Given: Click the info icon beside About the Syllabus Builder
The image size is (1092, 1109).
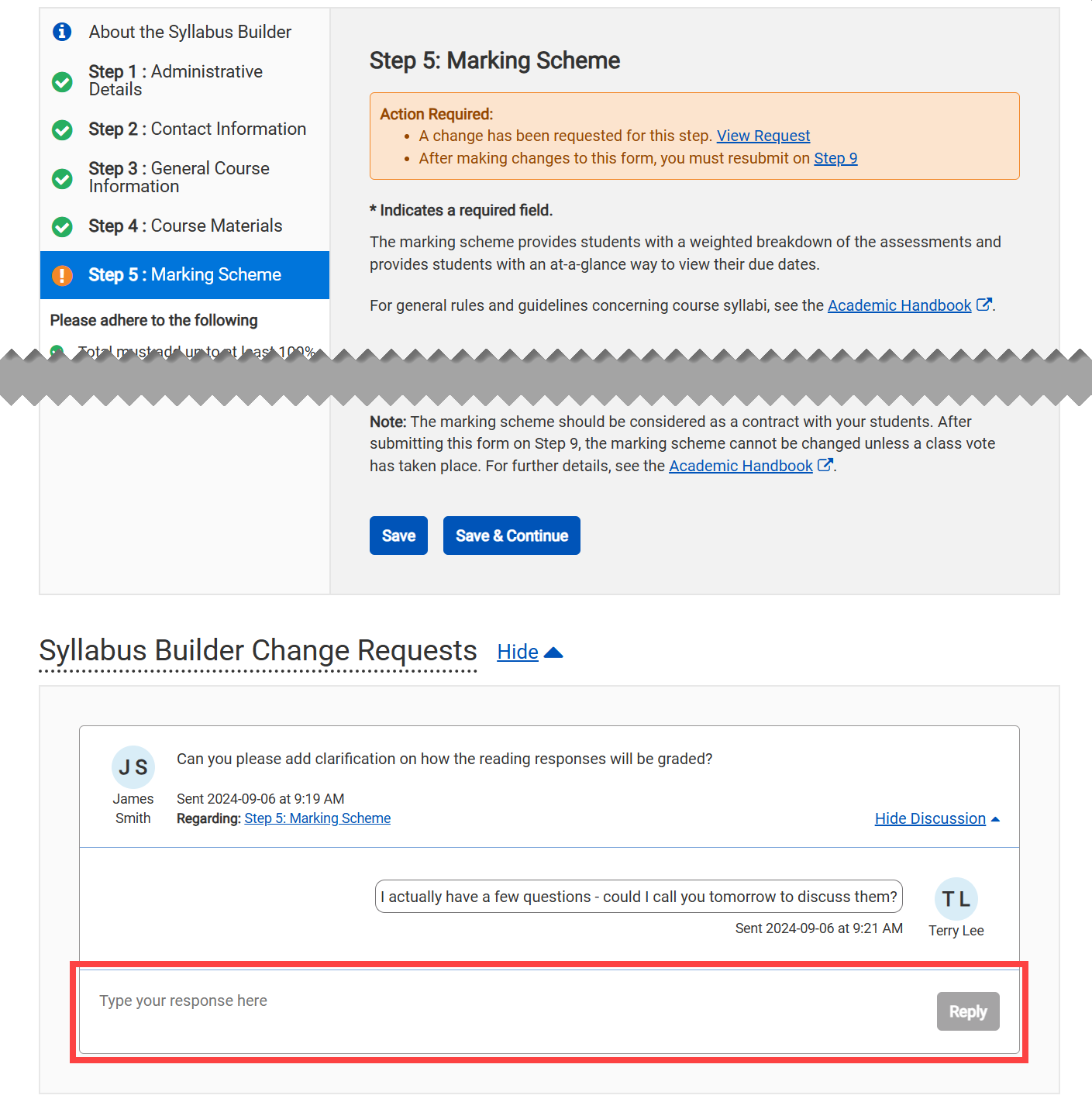Looking at the screenshot, I should [x=62, y=32].
